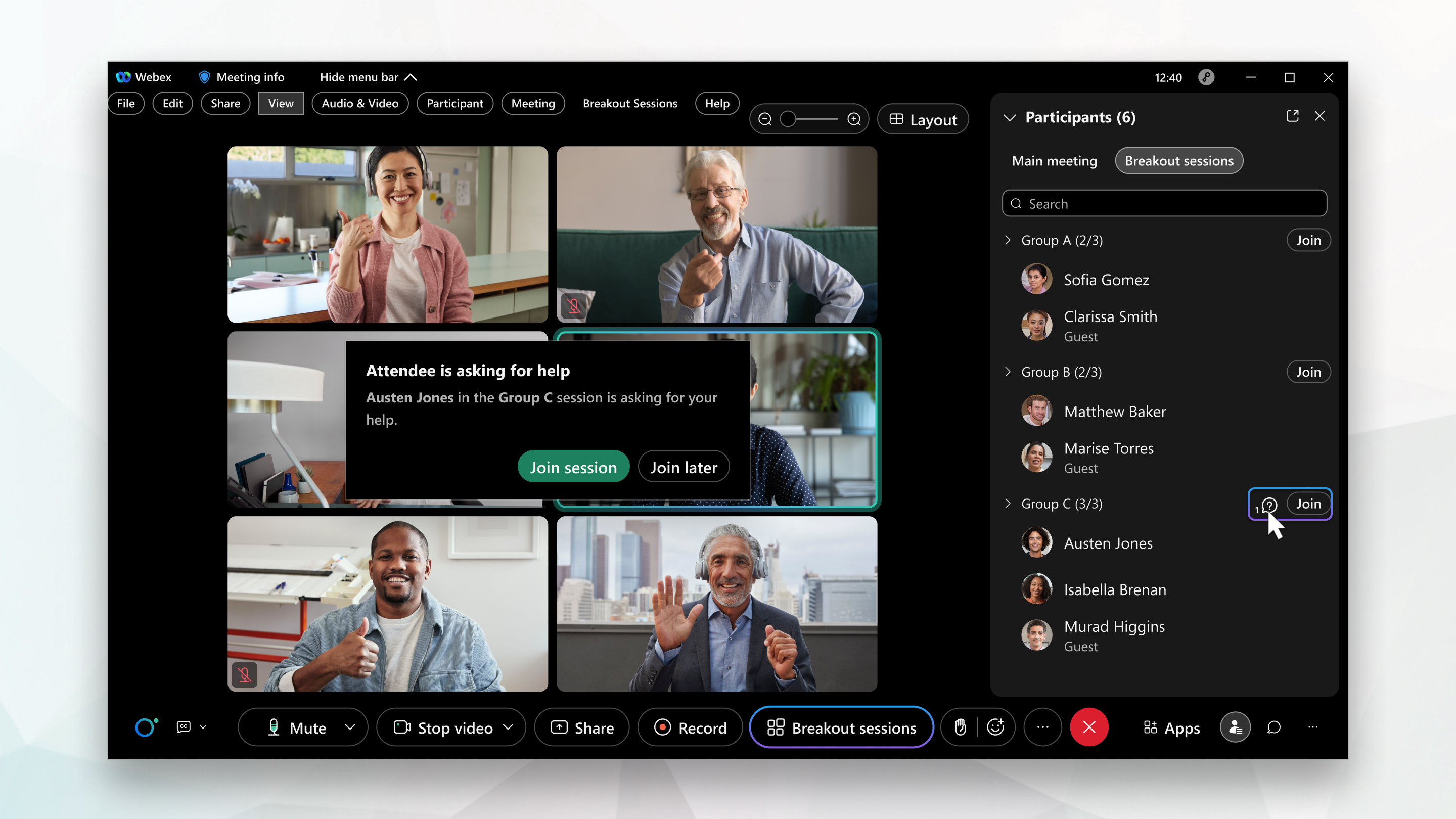The height and width of the screenshot is (819, 1456).
Task: Click the Participants panel icon
Action: pyautogui.click(x=1235, y=727)
